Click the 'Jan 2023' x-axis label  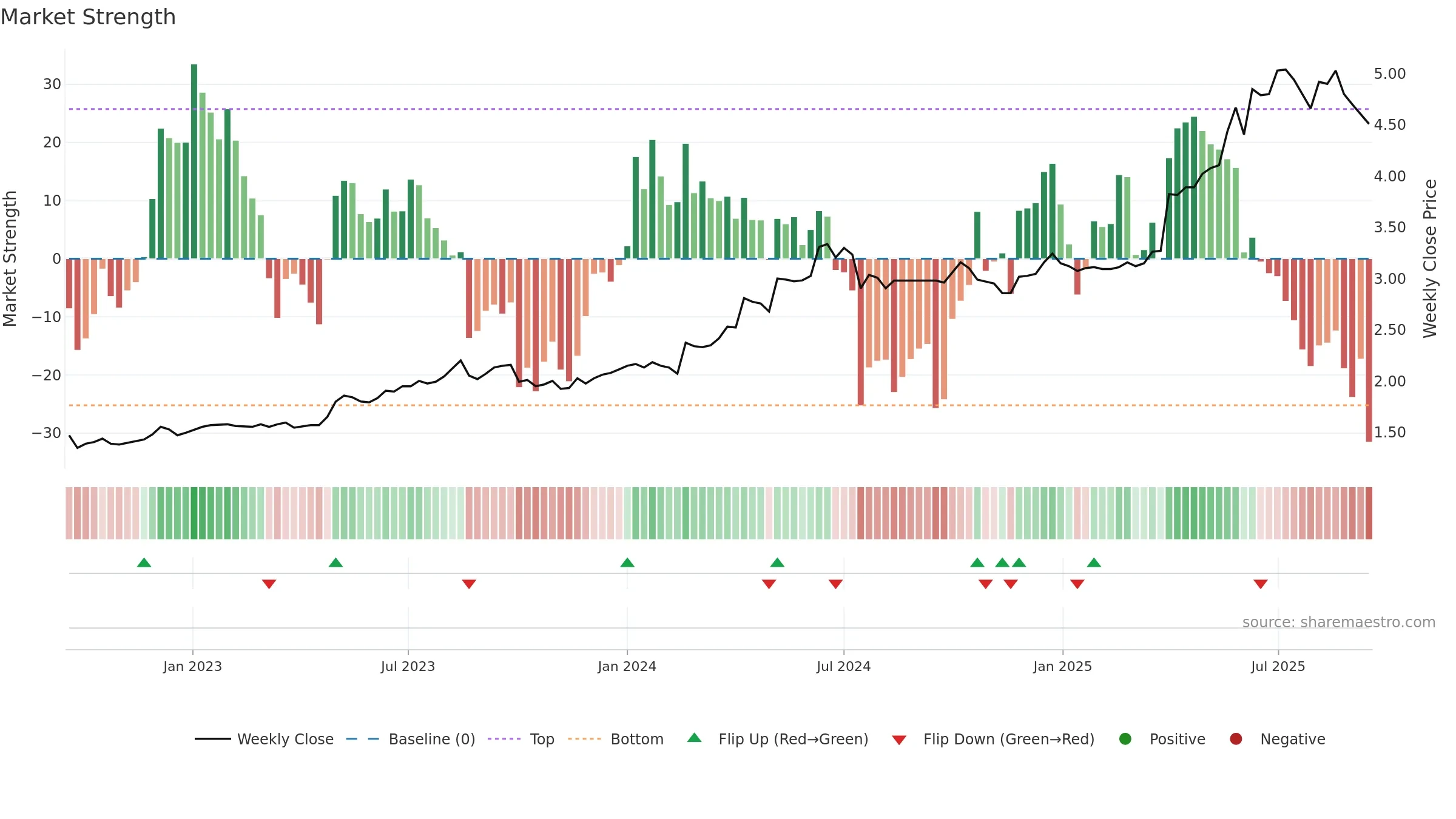pyautogui.click(x=192, y=666)
